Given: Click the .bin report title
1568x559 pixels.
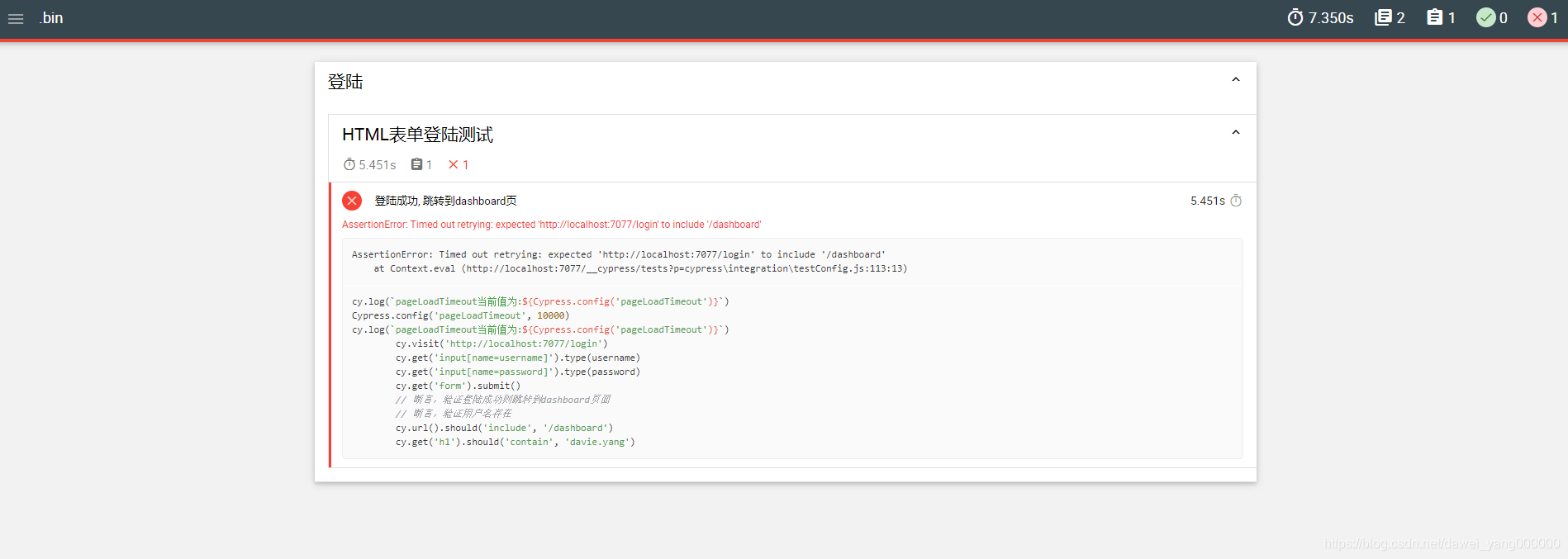Looking at the screenshot, I should (x=50, y=18).
